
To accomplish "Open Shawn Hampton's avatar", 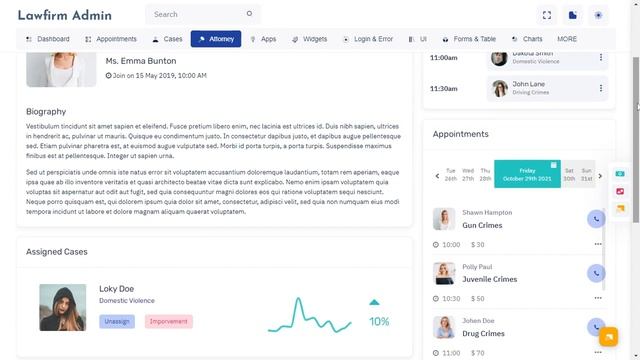I will [444, 219].
